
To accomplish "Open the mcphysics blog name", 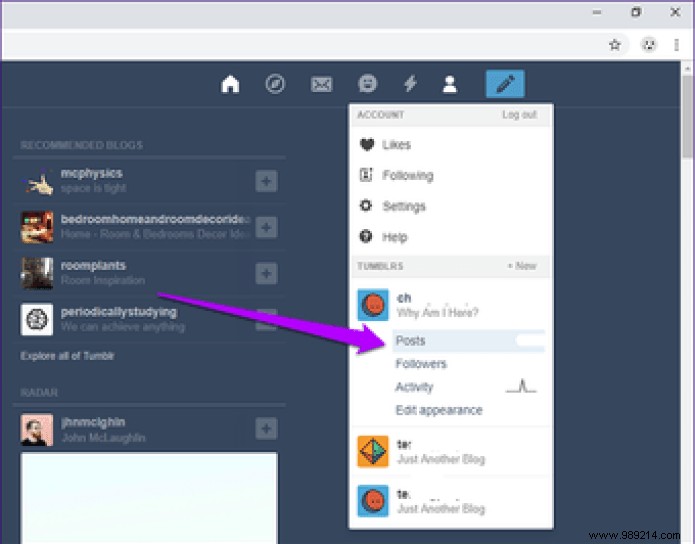I will click(92, 173).
